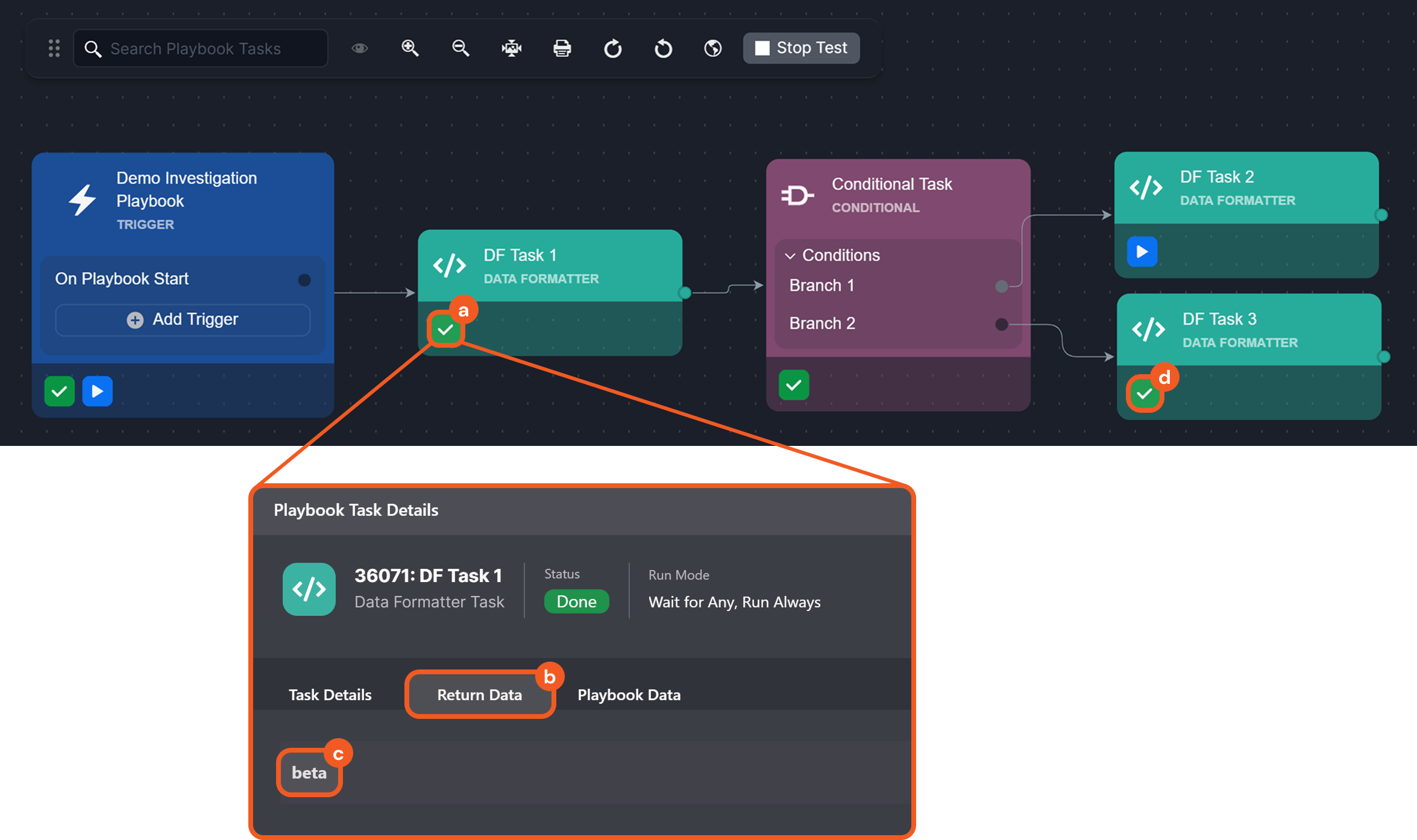Click the counterclockwise undo arrow icon
Screen dimensions: 1417x840
coord(663,48)
